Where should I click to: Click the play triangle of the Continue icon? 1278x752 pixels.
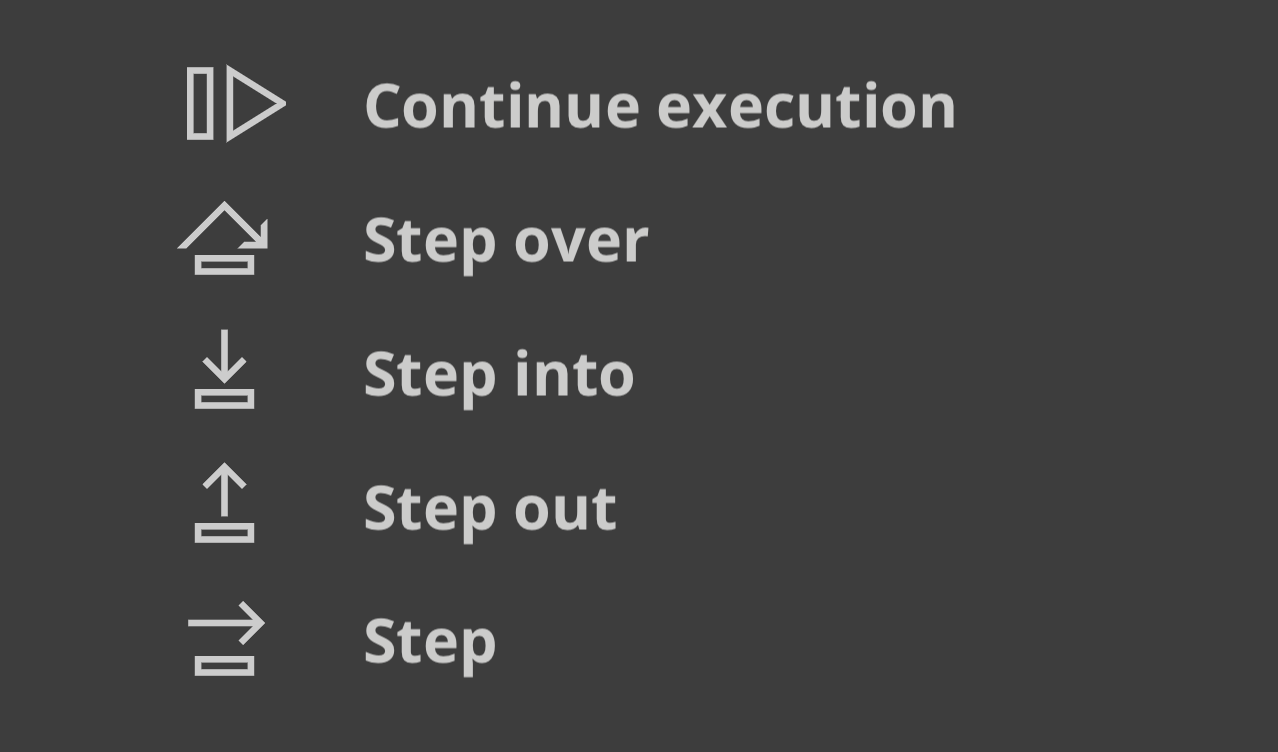tap(256, 103)
